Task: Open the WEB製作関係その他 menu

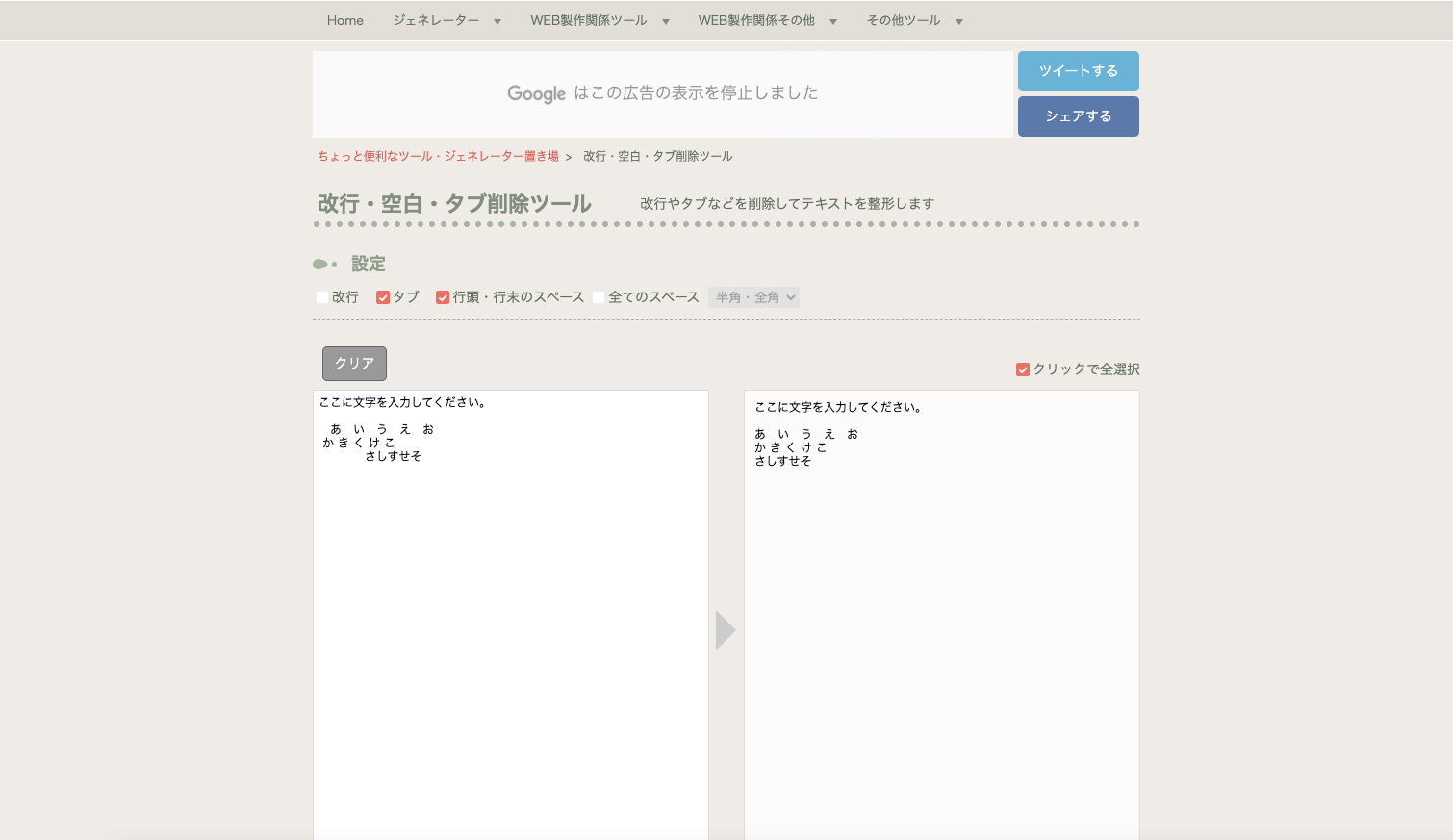Action: point(767,20)
